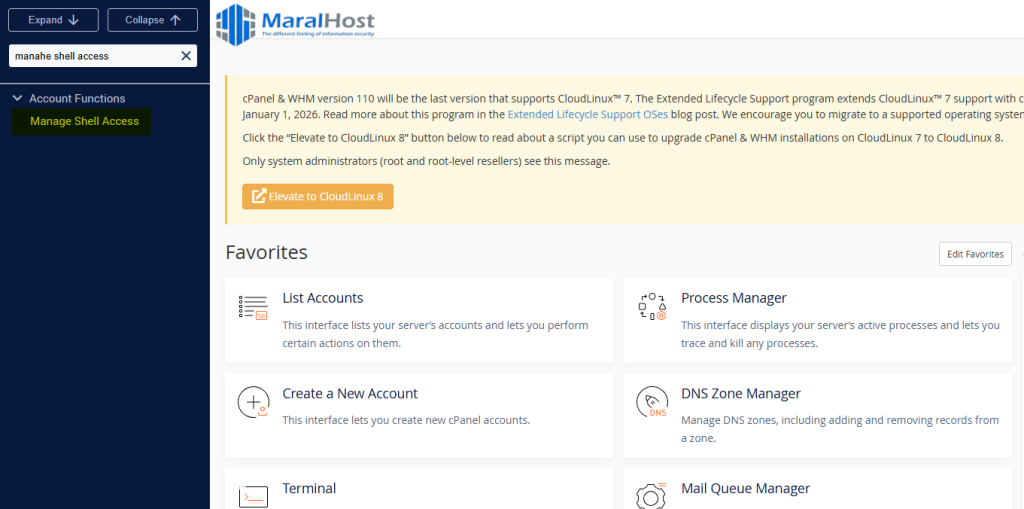
Task: Open the Terminal title link
Action: [309, 488]
